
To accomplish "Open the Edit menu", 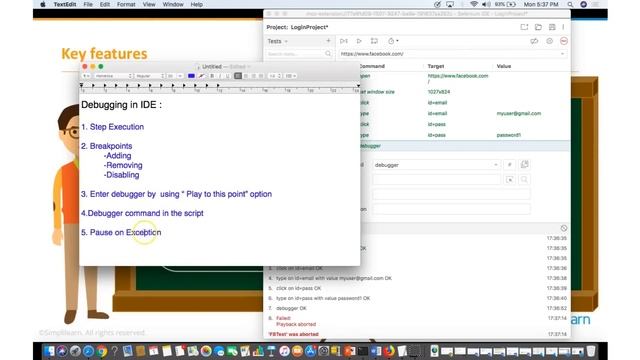I will coord(105,4).
